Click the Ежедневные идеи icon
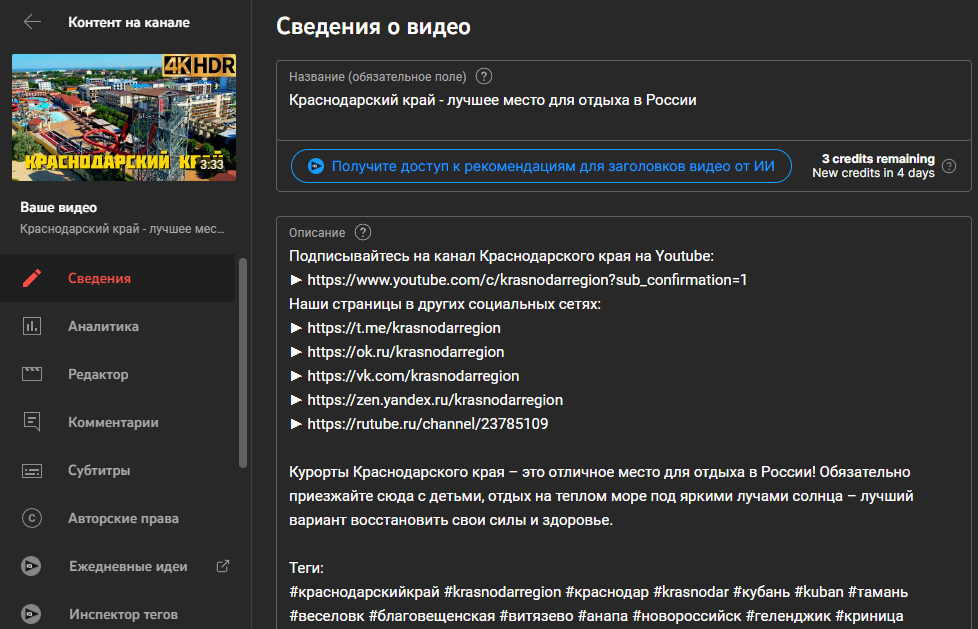This screenshot has height=629, width=978. 32,567
